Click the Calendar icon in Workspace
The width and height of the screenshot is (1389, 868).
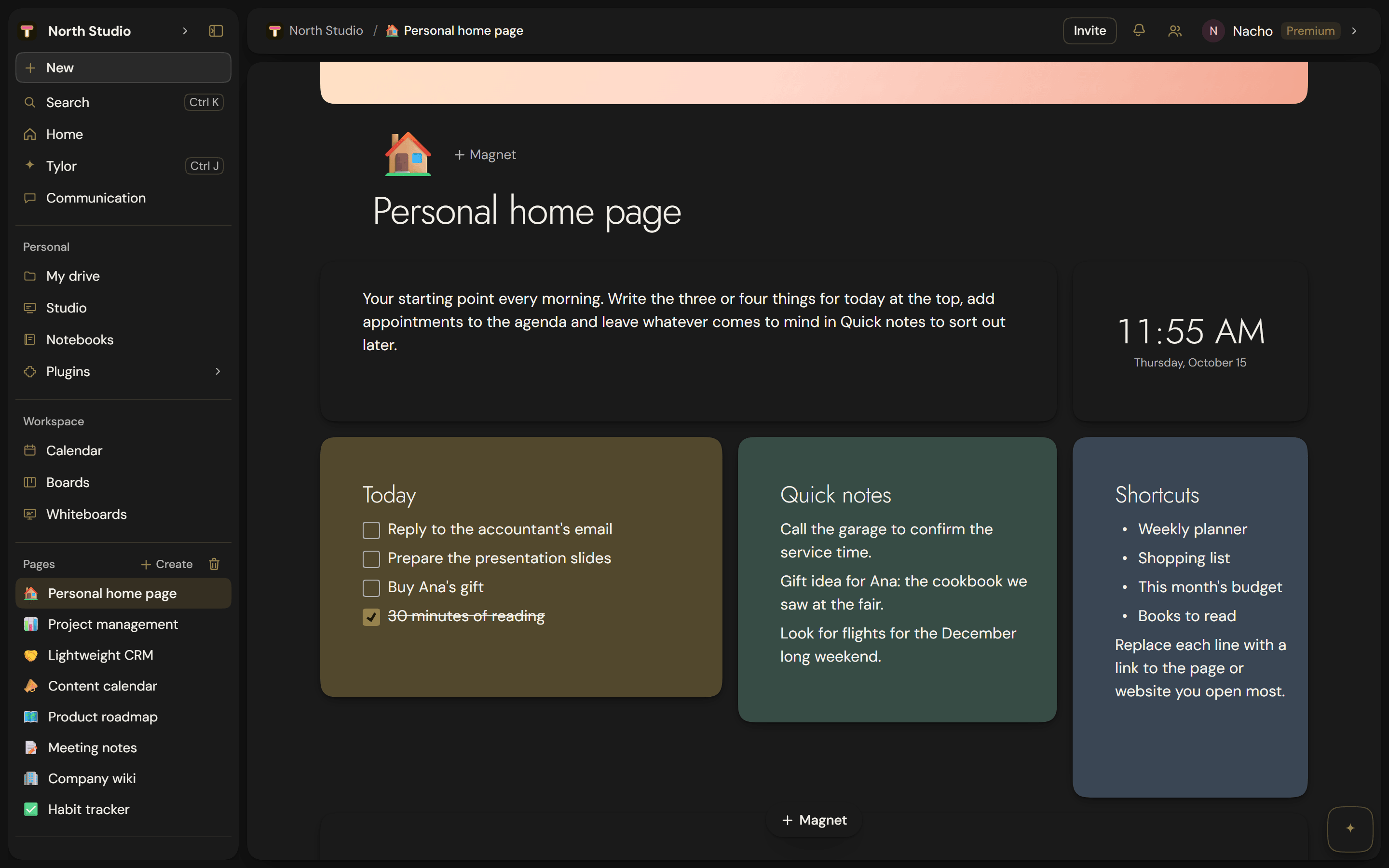coord(30,451)
